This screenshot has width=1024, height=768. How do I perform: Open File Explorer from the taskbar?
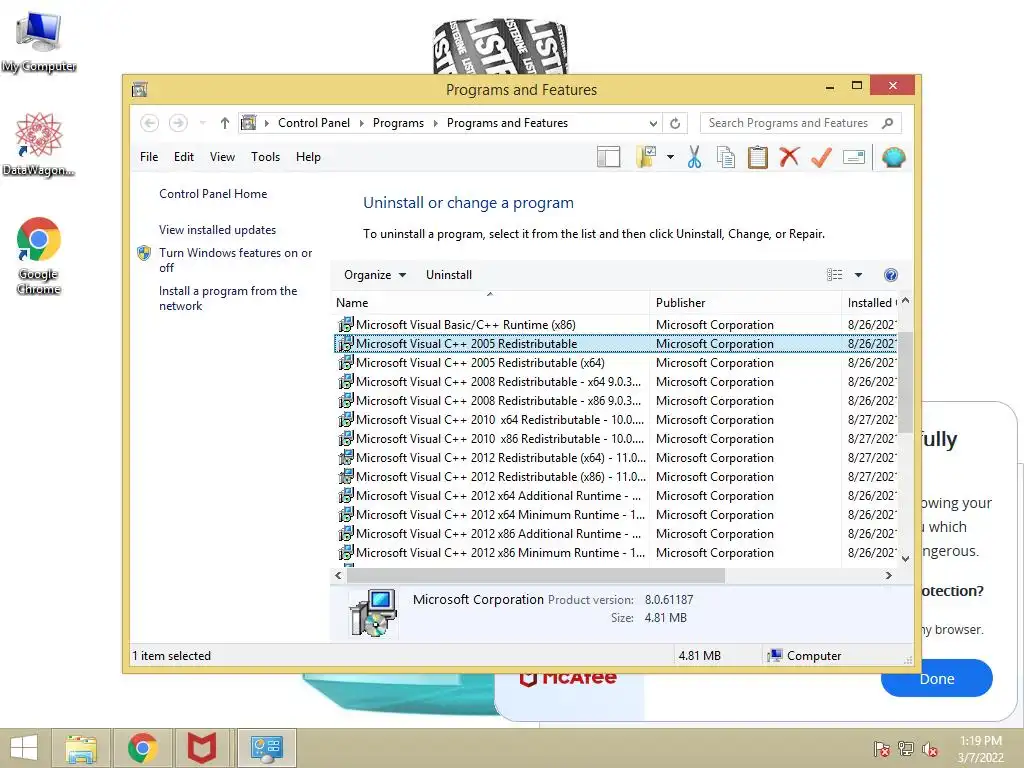[x=81, y=748]
